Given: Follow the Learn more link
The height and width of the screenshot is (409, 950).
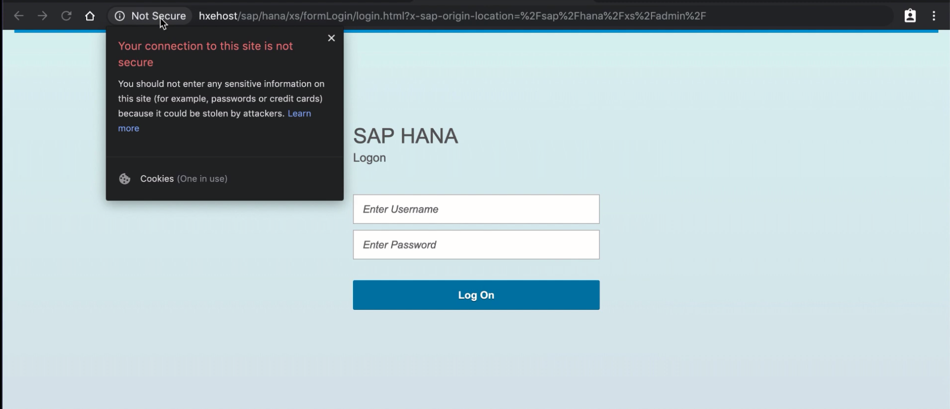Looking at the screenshot, I should tap(299, 114).
